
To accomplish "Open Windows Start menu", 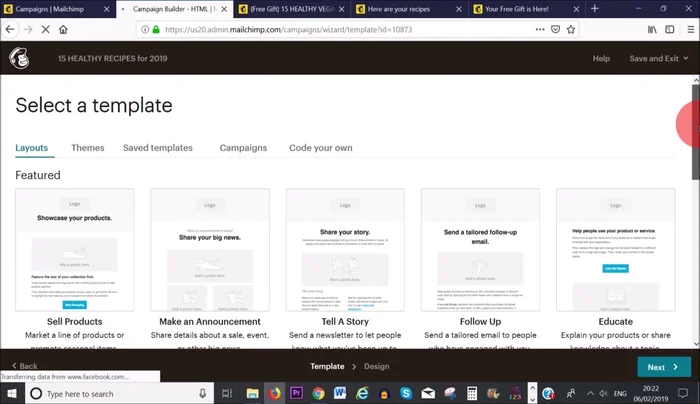I will coord(12,393).
